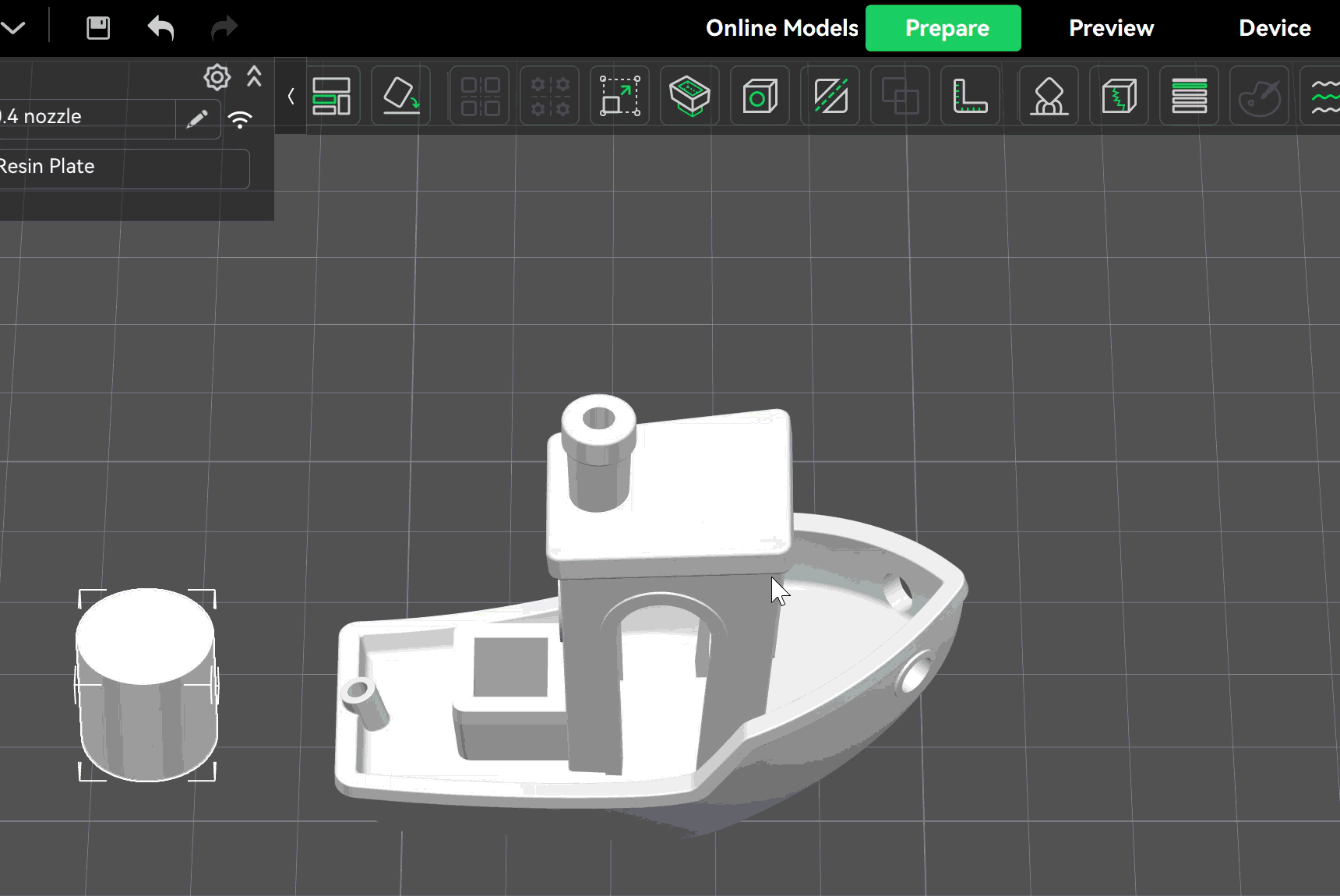The height and width of the screenshot is (896, 1340).
Task: Select the seam painting cube icon
Action: point(1120,97)
